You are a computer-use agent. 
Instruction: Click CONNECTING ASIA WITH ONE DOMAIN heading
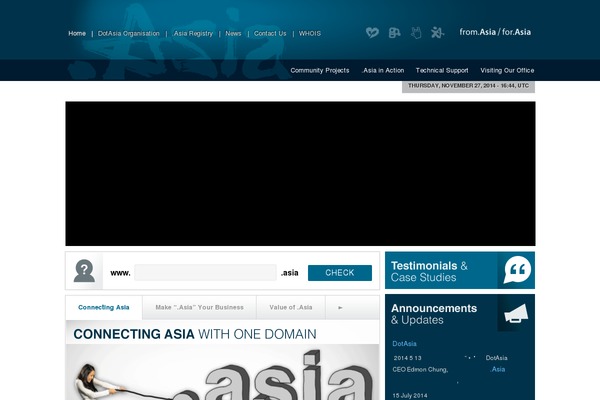click(195, 334)
